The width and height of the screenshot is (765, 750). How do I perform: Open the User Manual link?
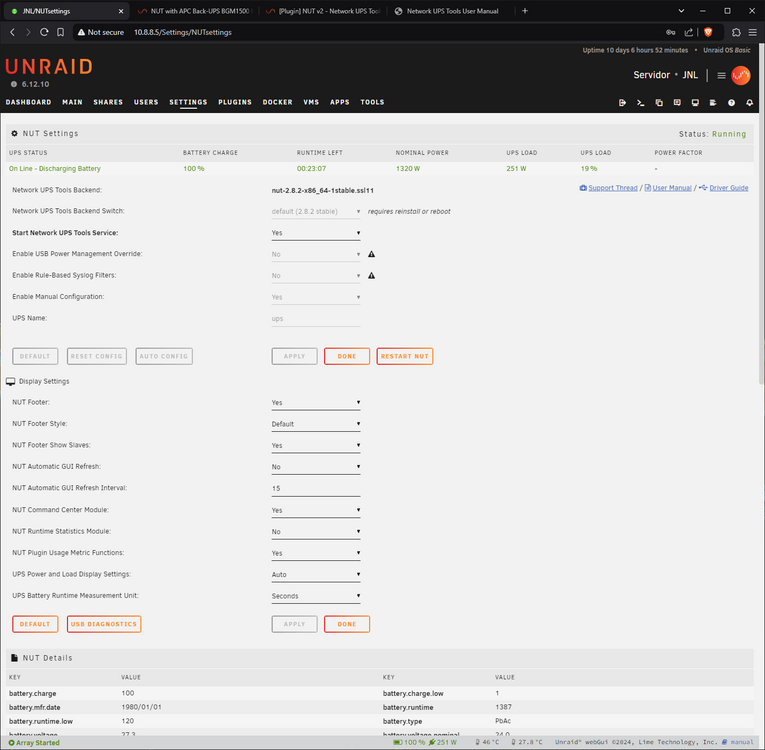coord(672,188)
